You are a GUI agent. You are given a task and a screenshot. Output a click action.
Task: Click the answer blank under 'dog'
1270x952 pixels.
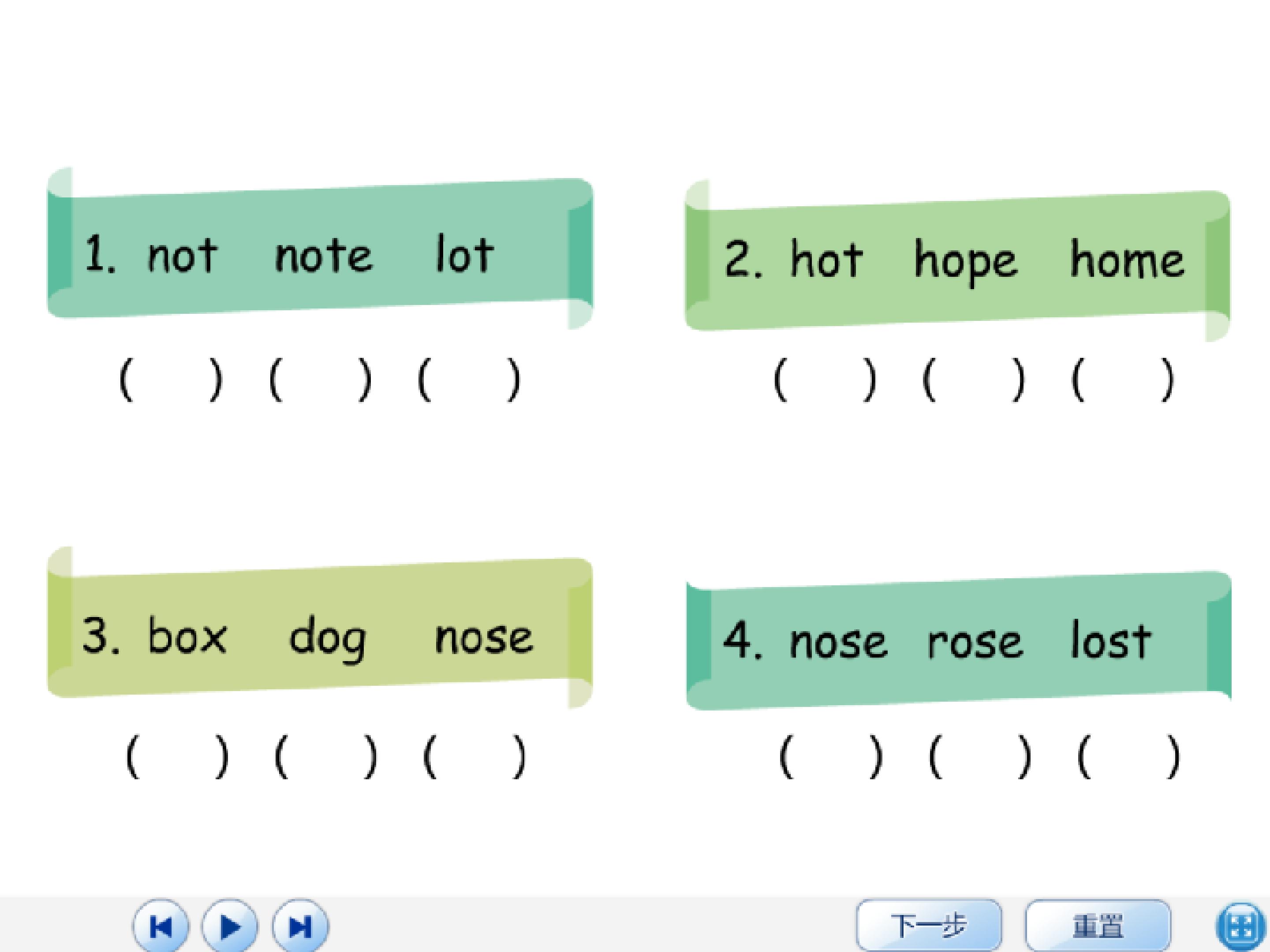coord(326,756)
